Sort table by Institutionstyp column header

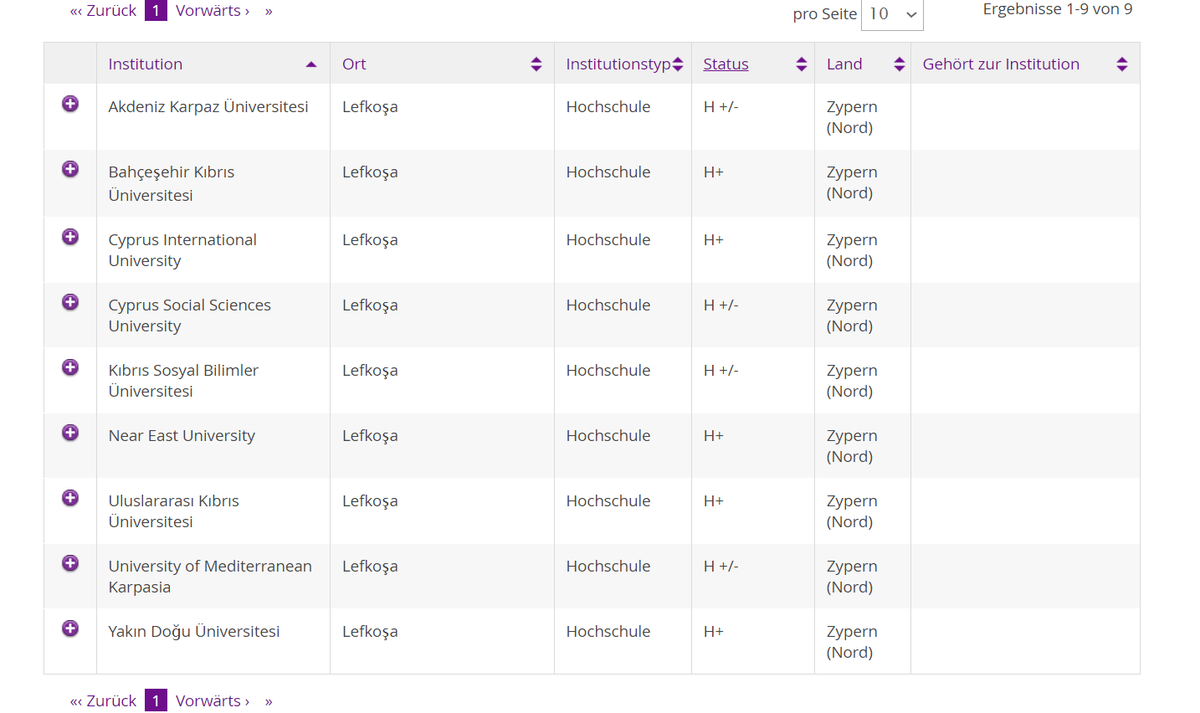tap(618, 64)
